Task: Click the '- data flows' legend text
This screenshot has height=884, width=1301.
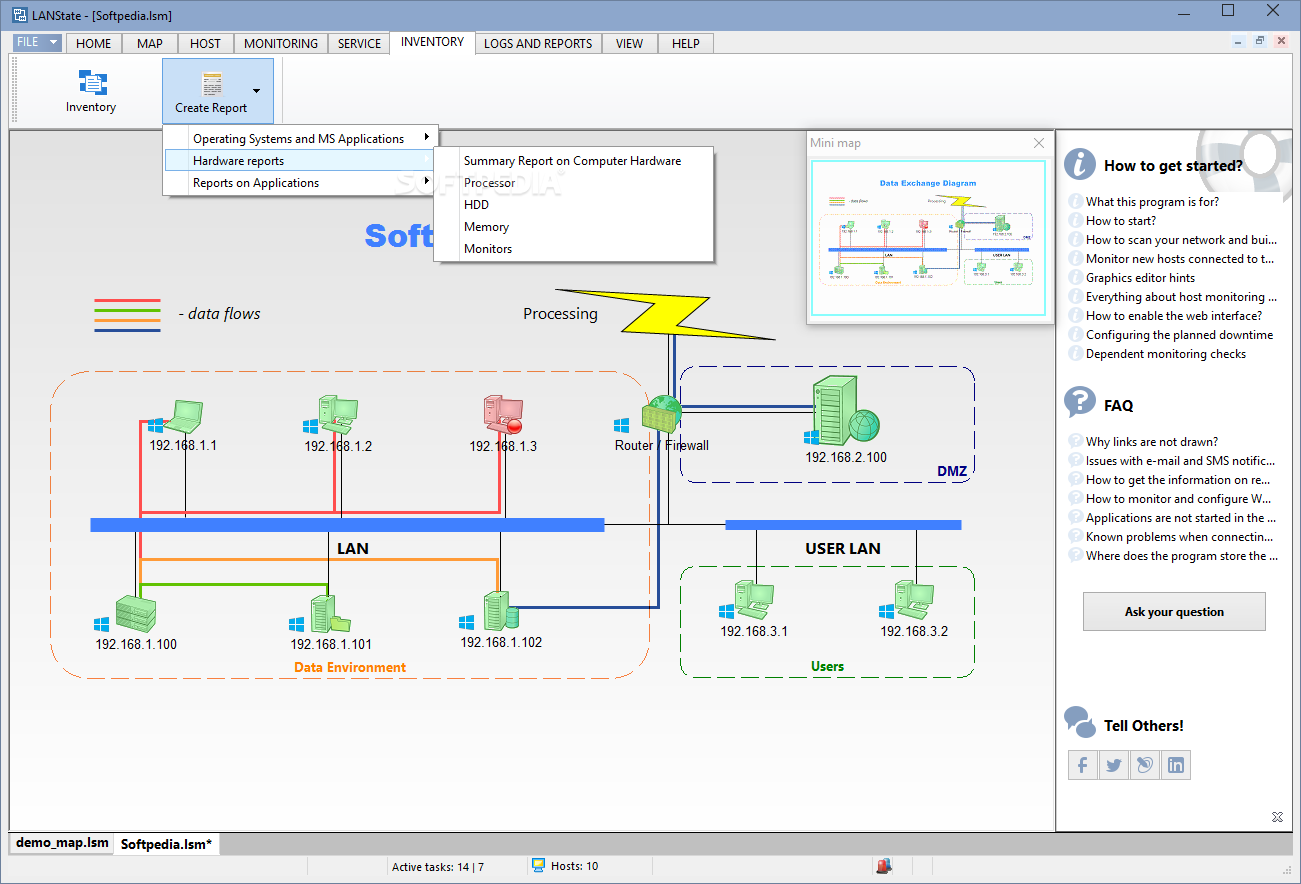Action: click(219, 314)
